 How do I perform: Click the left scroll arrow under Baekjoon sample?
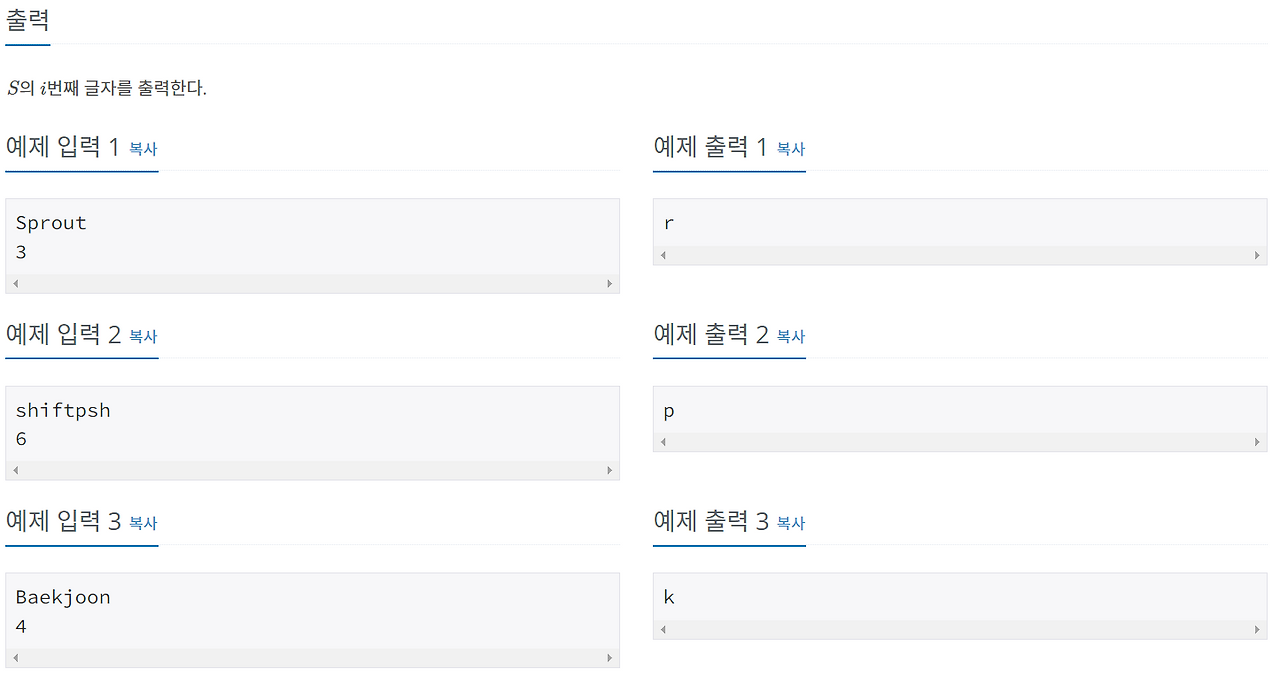[16, 658]
